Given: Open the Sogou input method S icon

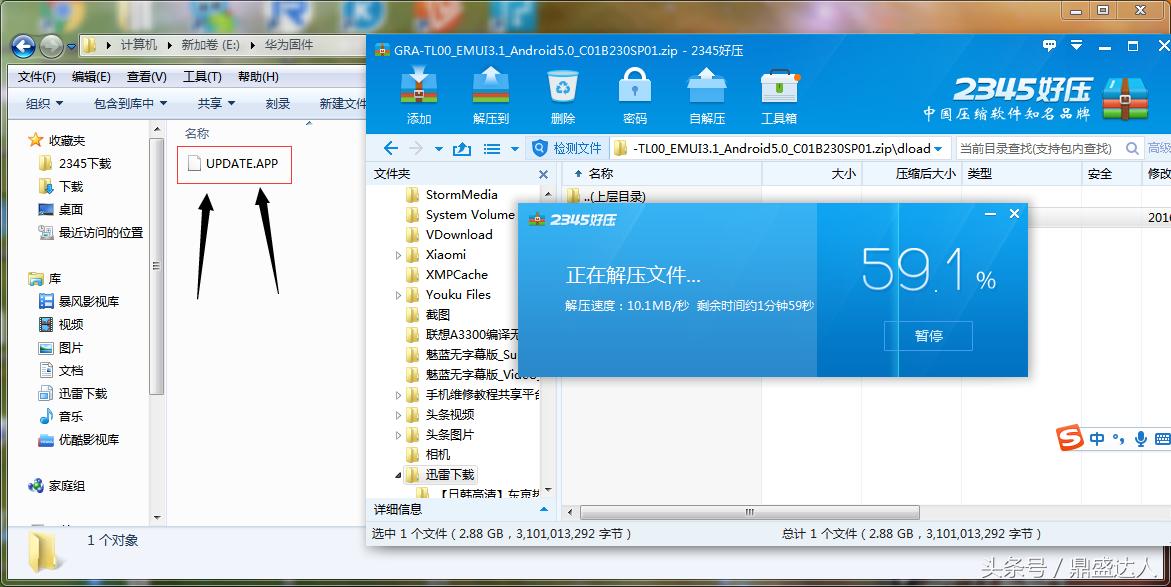Looking at the screenshot, I should tap(1070, 438).
